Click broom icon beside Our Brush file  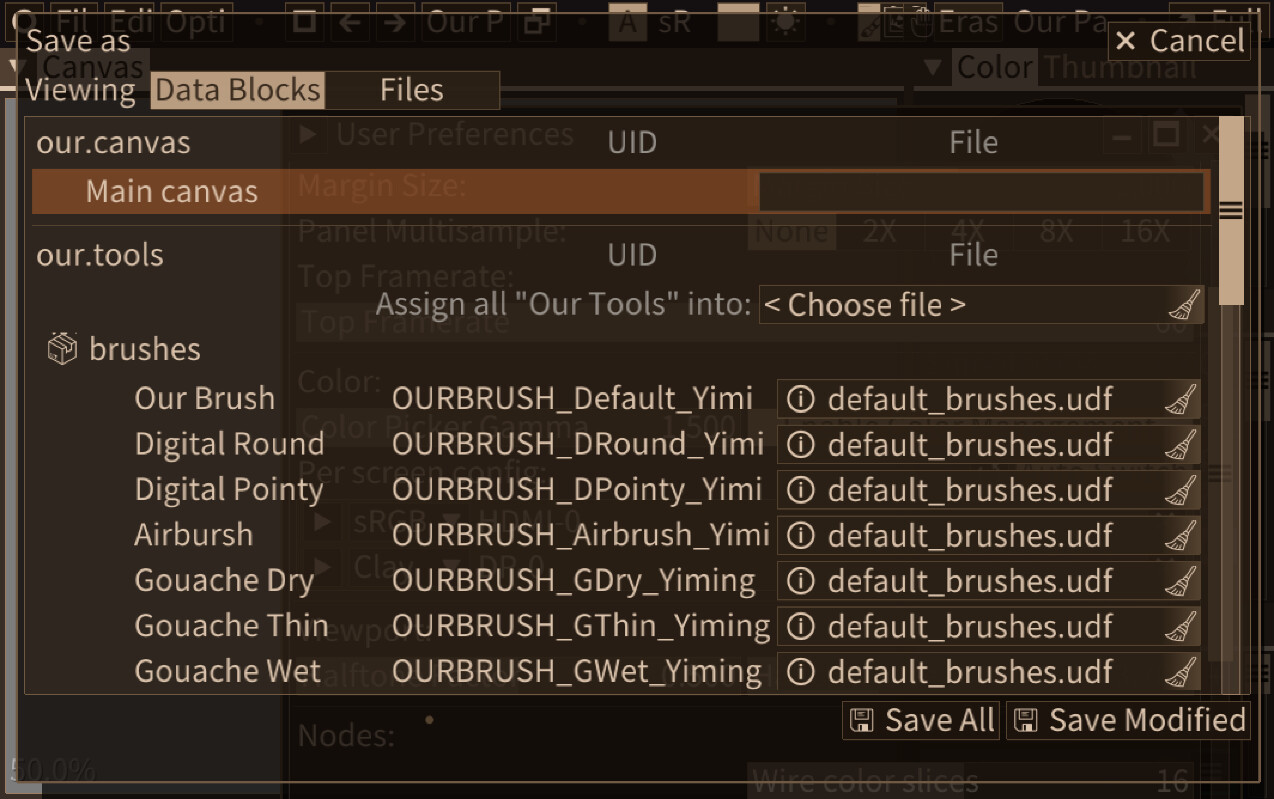click(1182, 399)
